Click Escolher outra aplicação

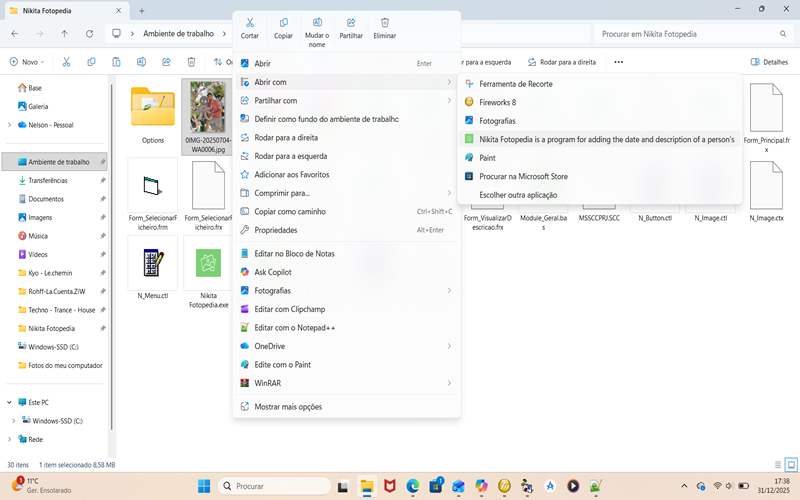(x=517, y=195)
